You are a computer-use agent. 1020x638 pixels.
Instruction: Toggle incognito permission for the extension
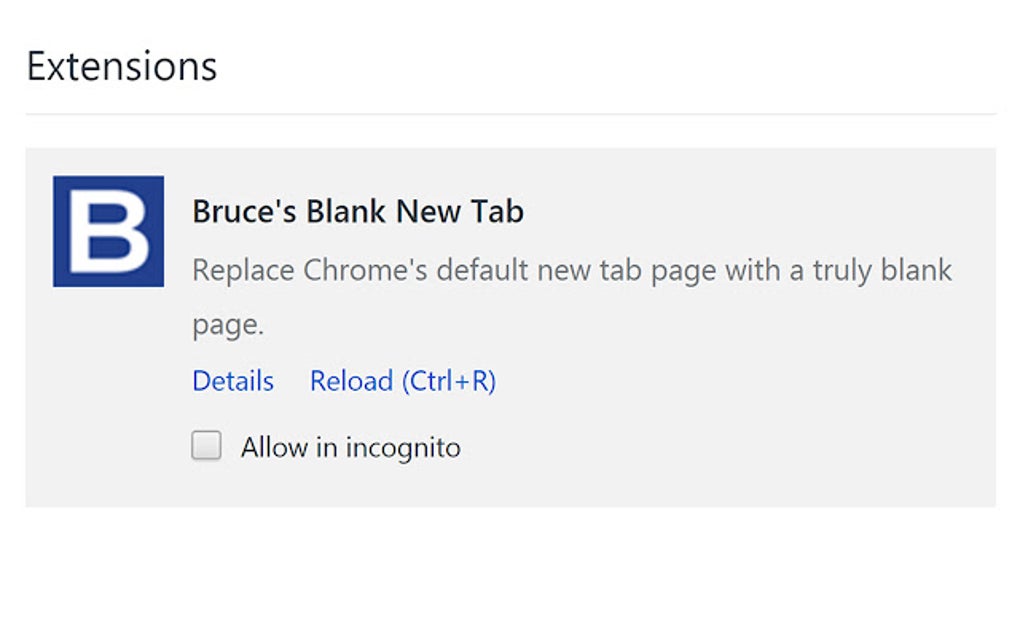point(206,446)
